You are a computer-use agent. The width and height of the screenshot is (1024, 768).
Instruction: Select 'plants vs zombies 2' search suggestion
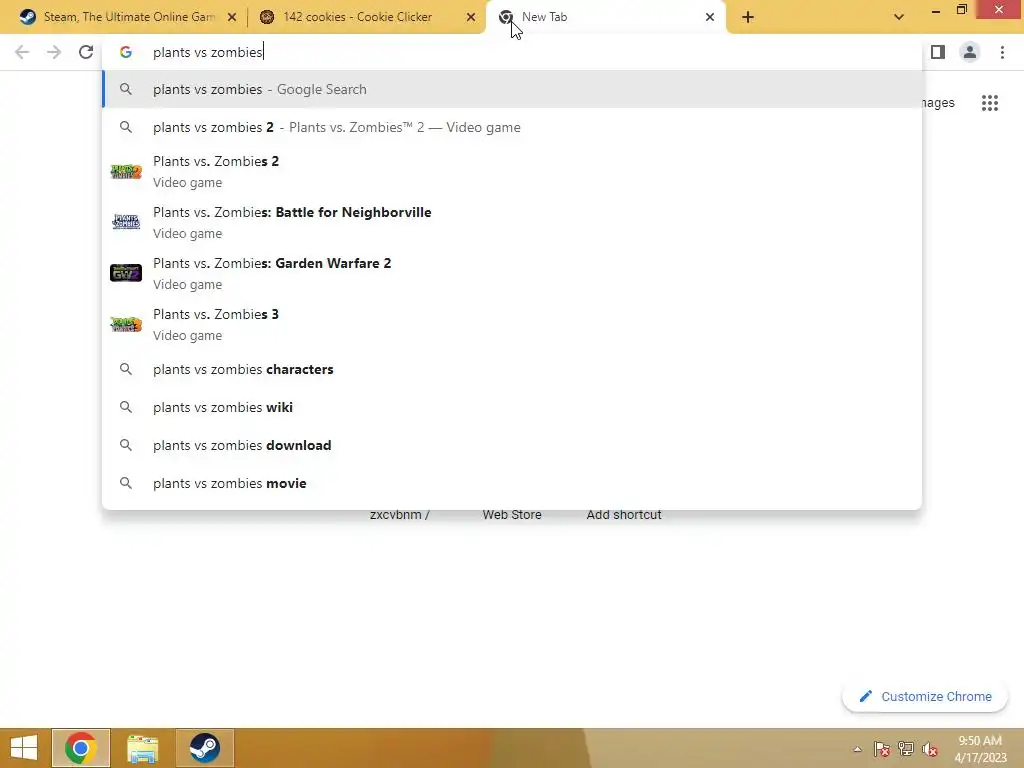click(512, 127)
